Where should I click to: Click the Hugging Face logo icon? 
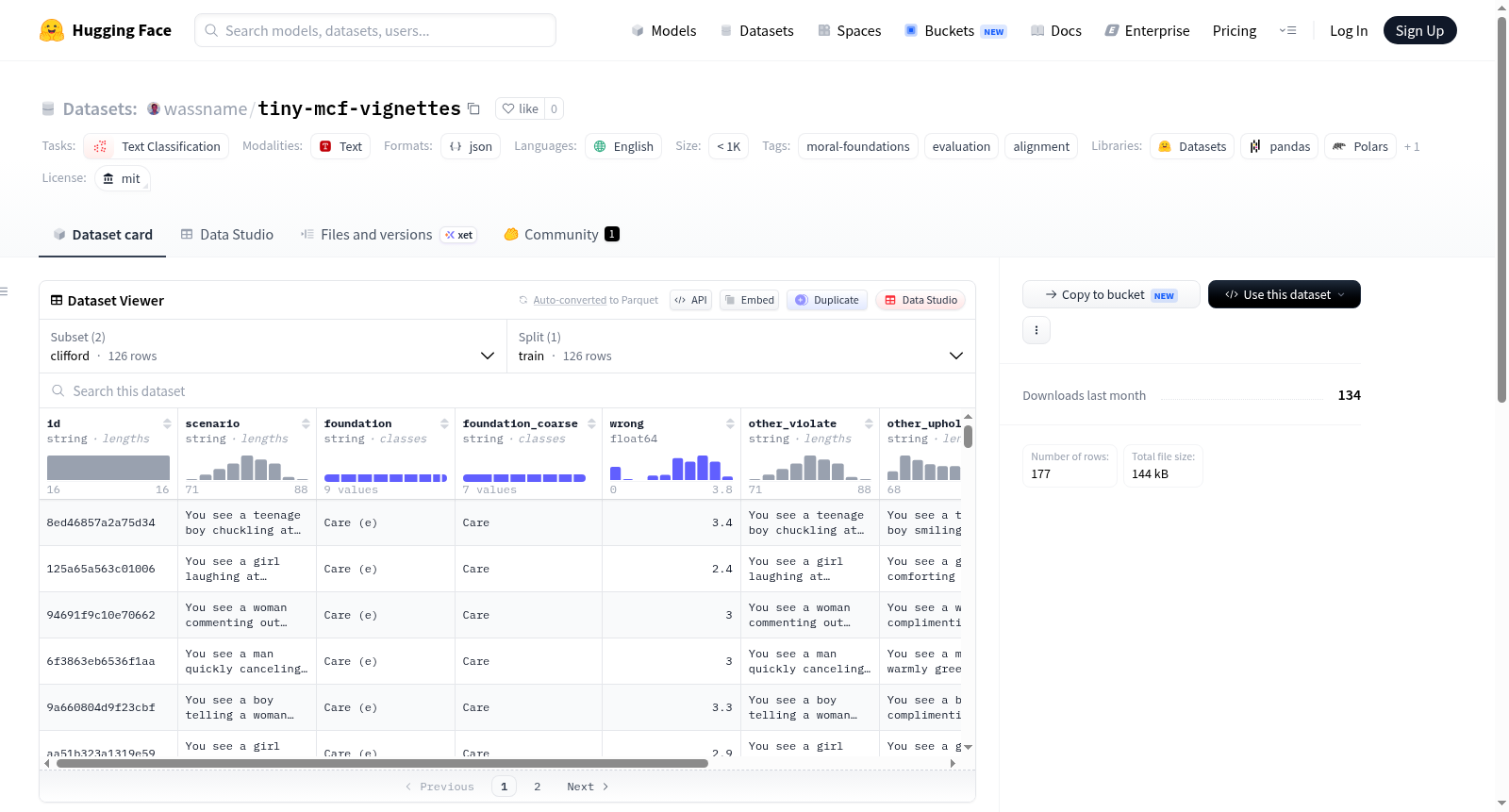[x=52, y=30]
